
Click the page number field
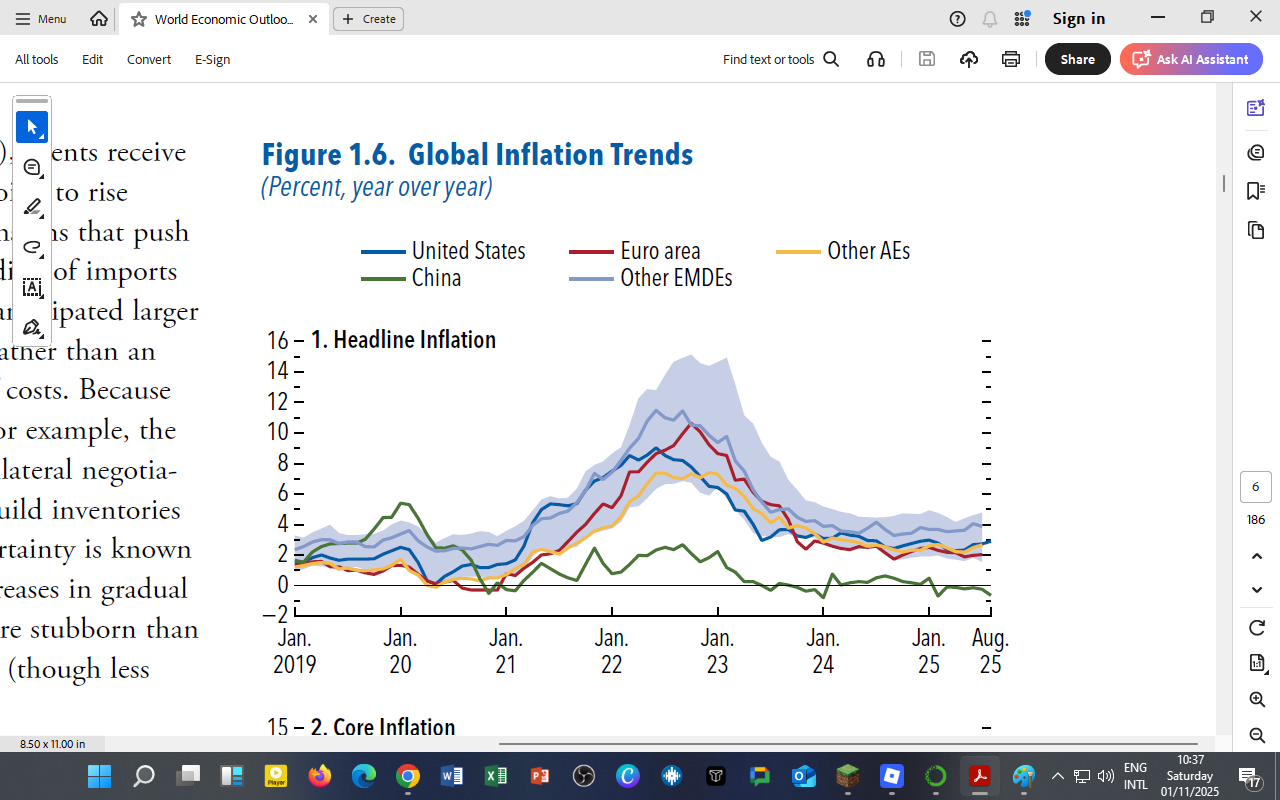1255,487
